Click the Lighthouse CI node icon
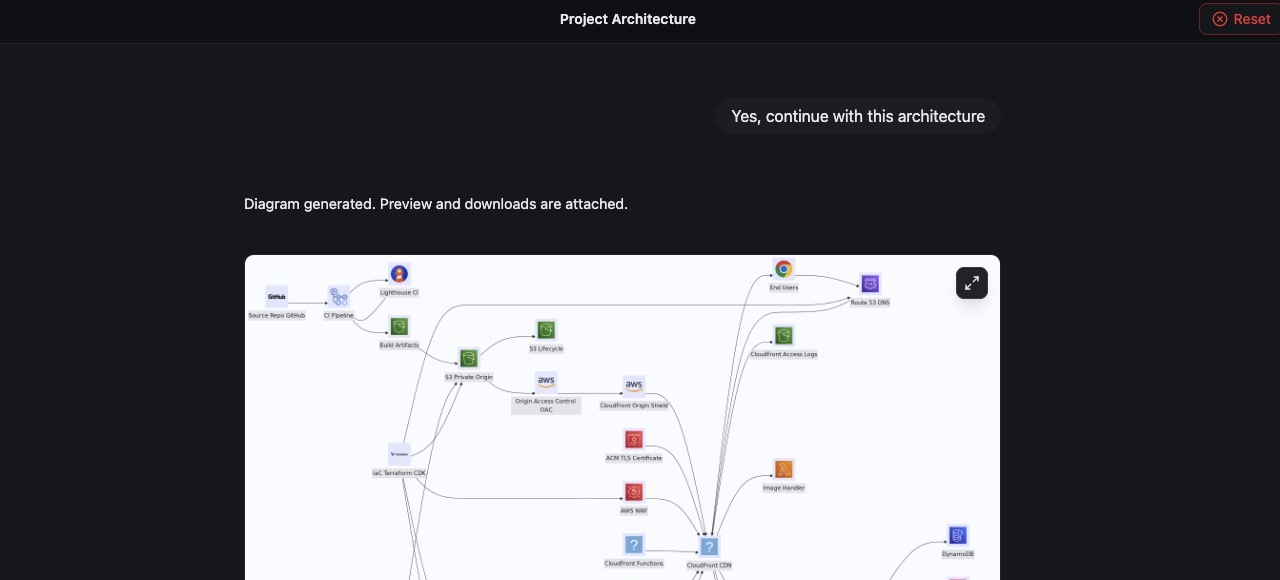 tap(399, 274)
